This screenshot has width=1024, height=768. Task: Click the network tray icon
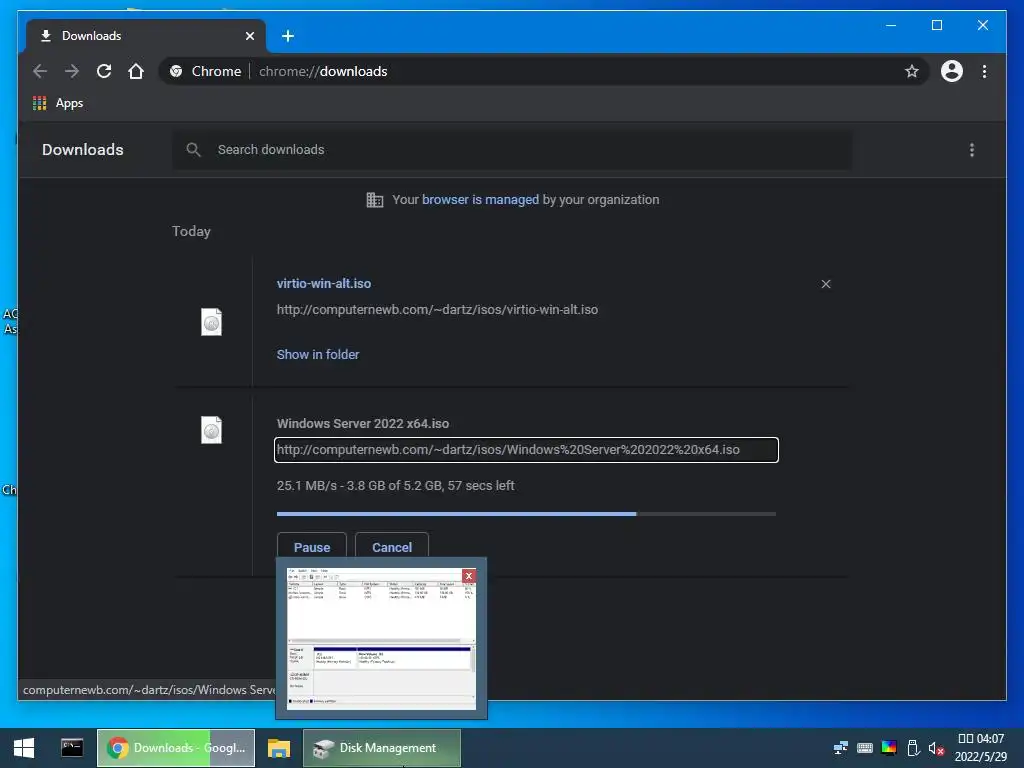[841, 748]
